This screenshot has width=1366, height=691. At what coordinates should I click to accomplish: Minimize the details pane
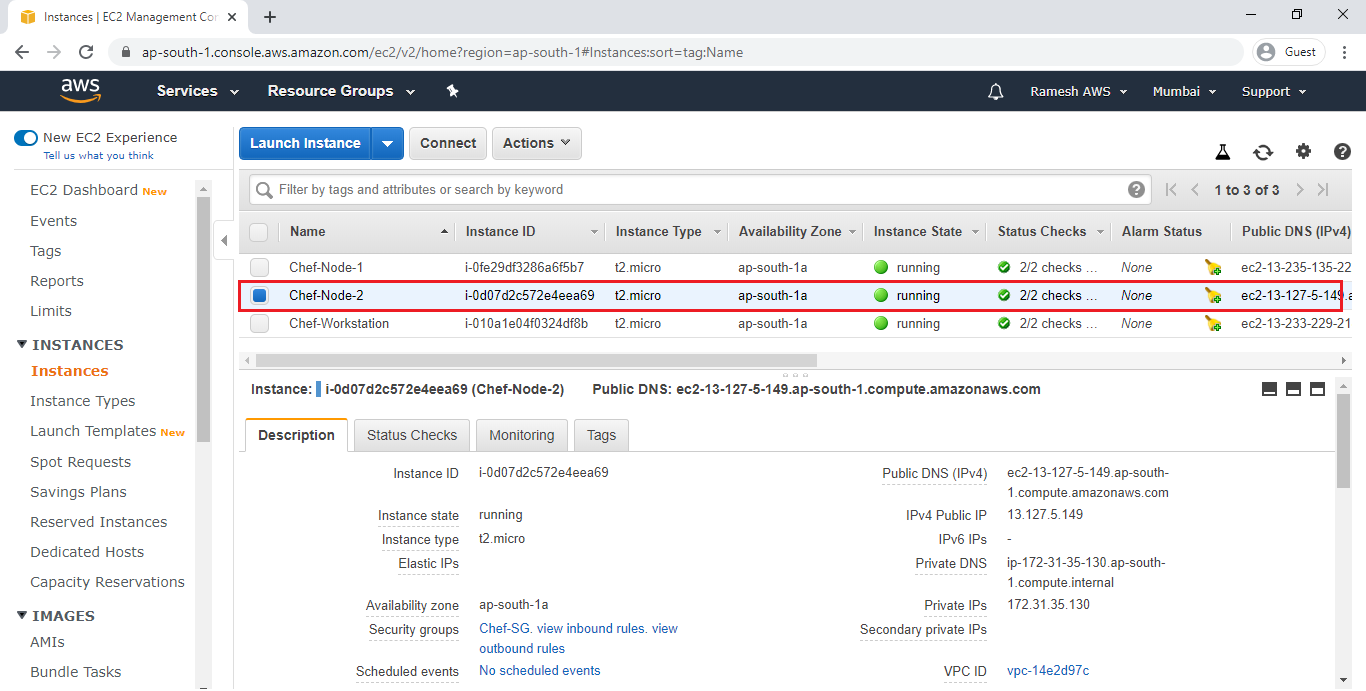(x=1269, y=389)
